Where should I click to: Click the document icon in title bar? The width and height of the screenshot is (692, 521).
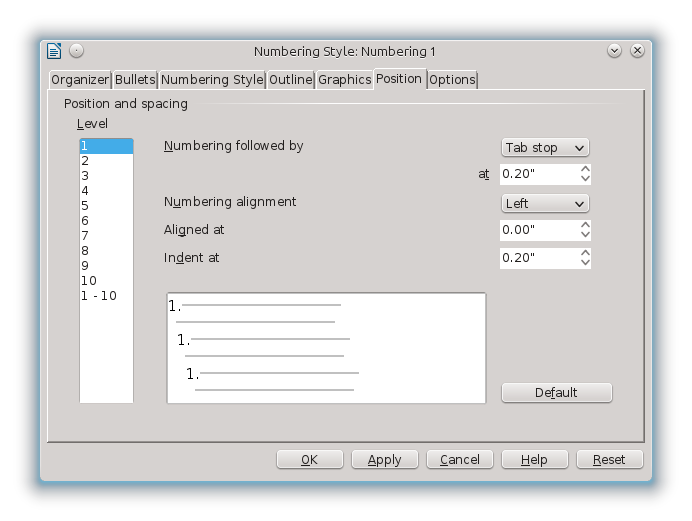click(55, 51)
